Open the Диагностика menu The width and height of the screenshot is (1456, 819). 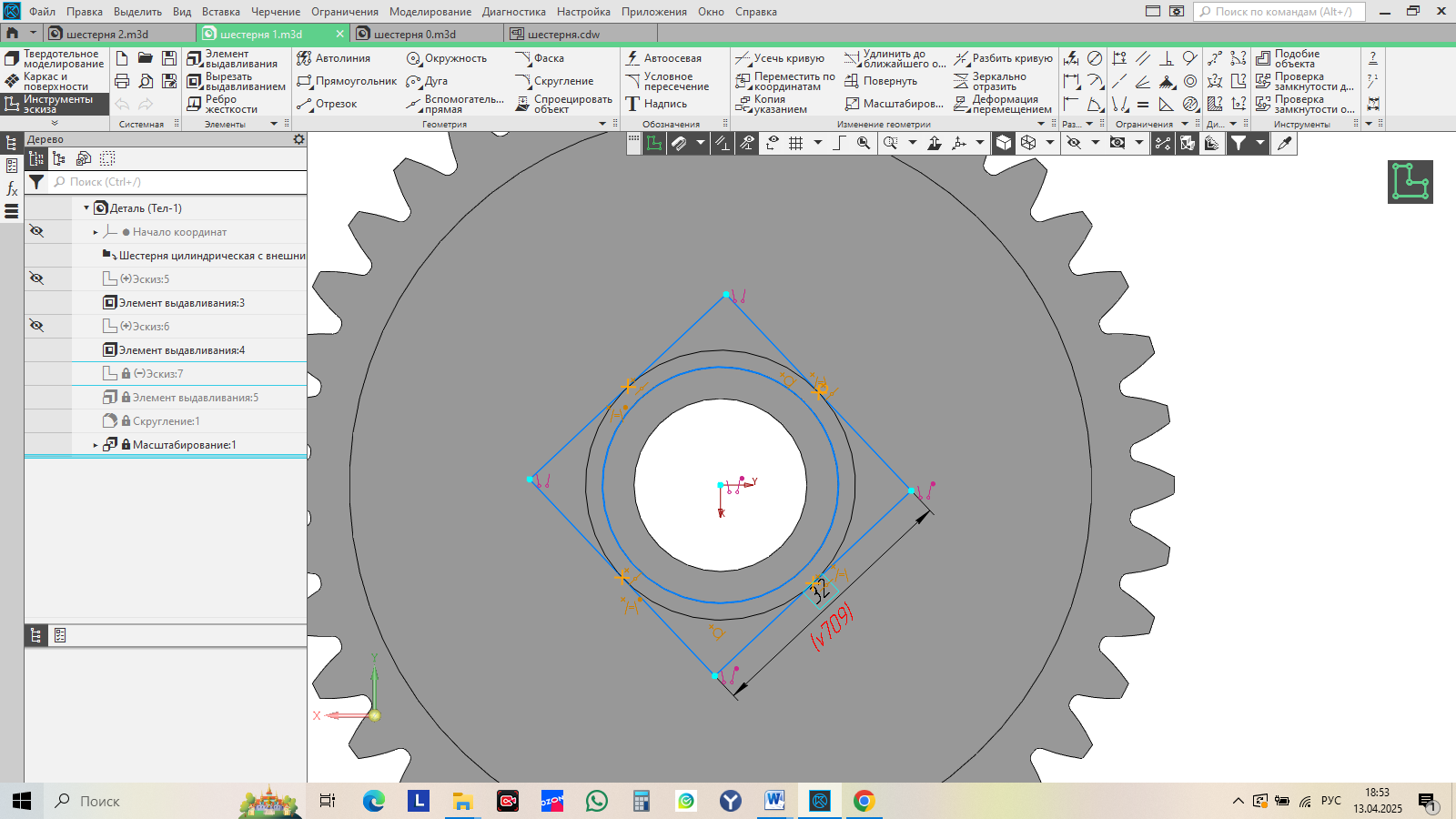coord(514,12)
